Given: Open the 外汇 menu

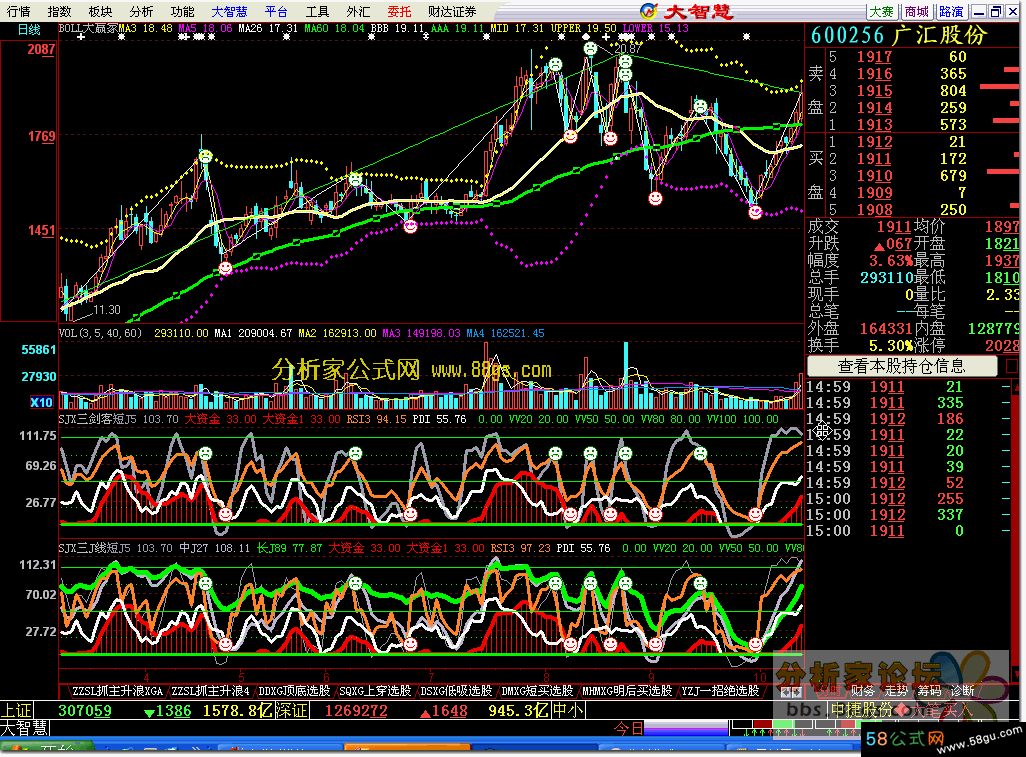Looking at the screenshot, I should point(358,11).
